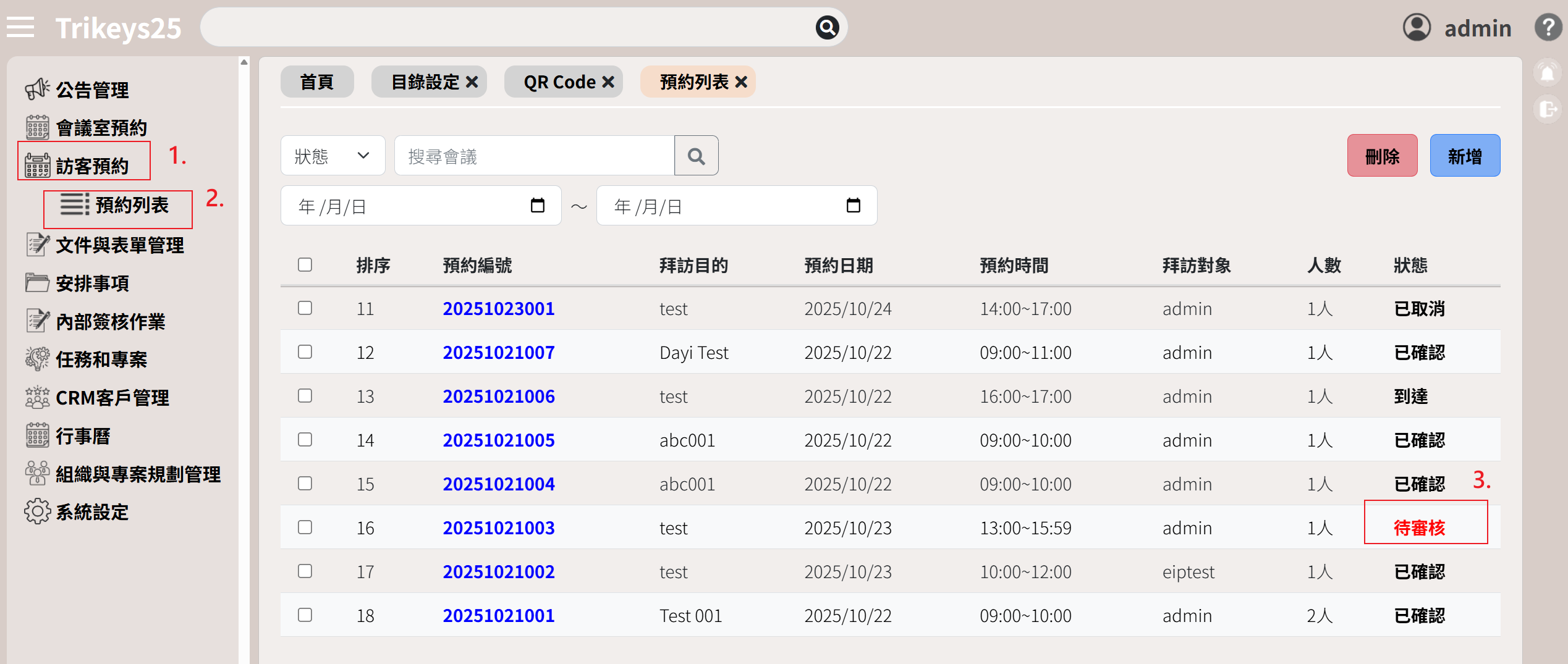Click the blue 新增 button
The width and height of the screenshot is (1568, 664).
[1464, 156]
